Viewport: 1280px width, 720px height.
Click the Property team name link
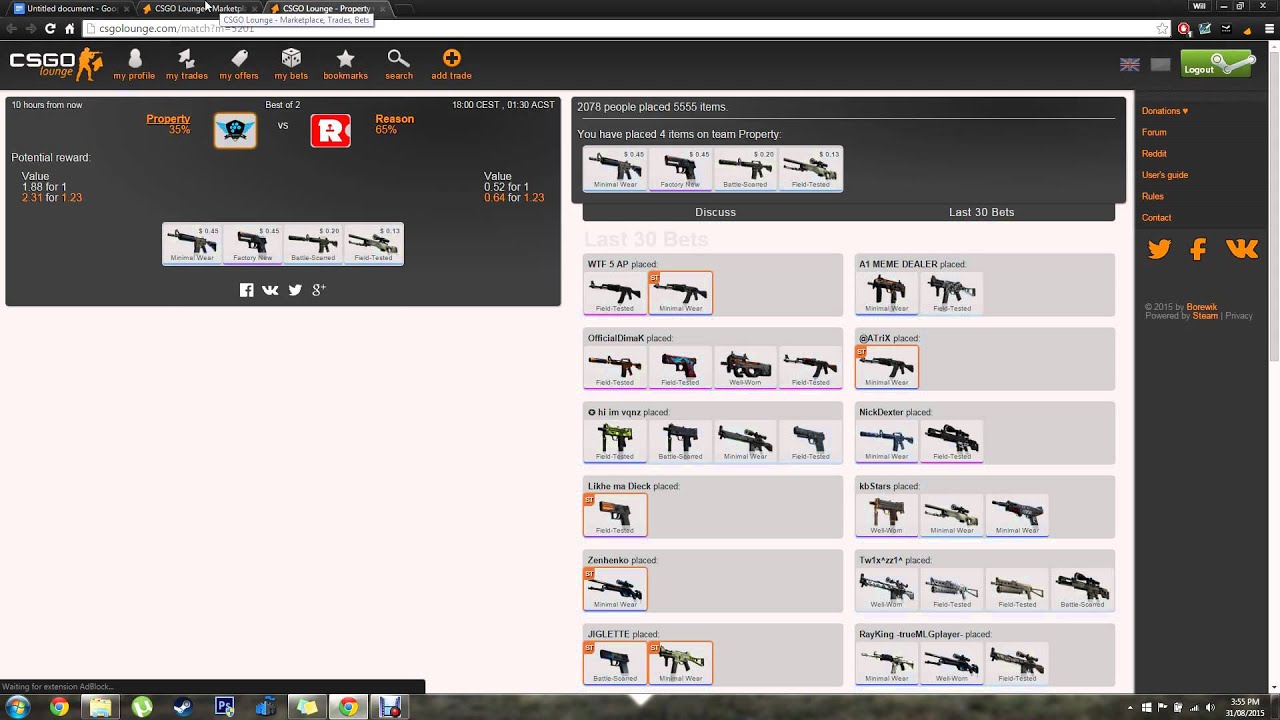tap(168, 119)
